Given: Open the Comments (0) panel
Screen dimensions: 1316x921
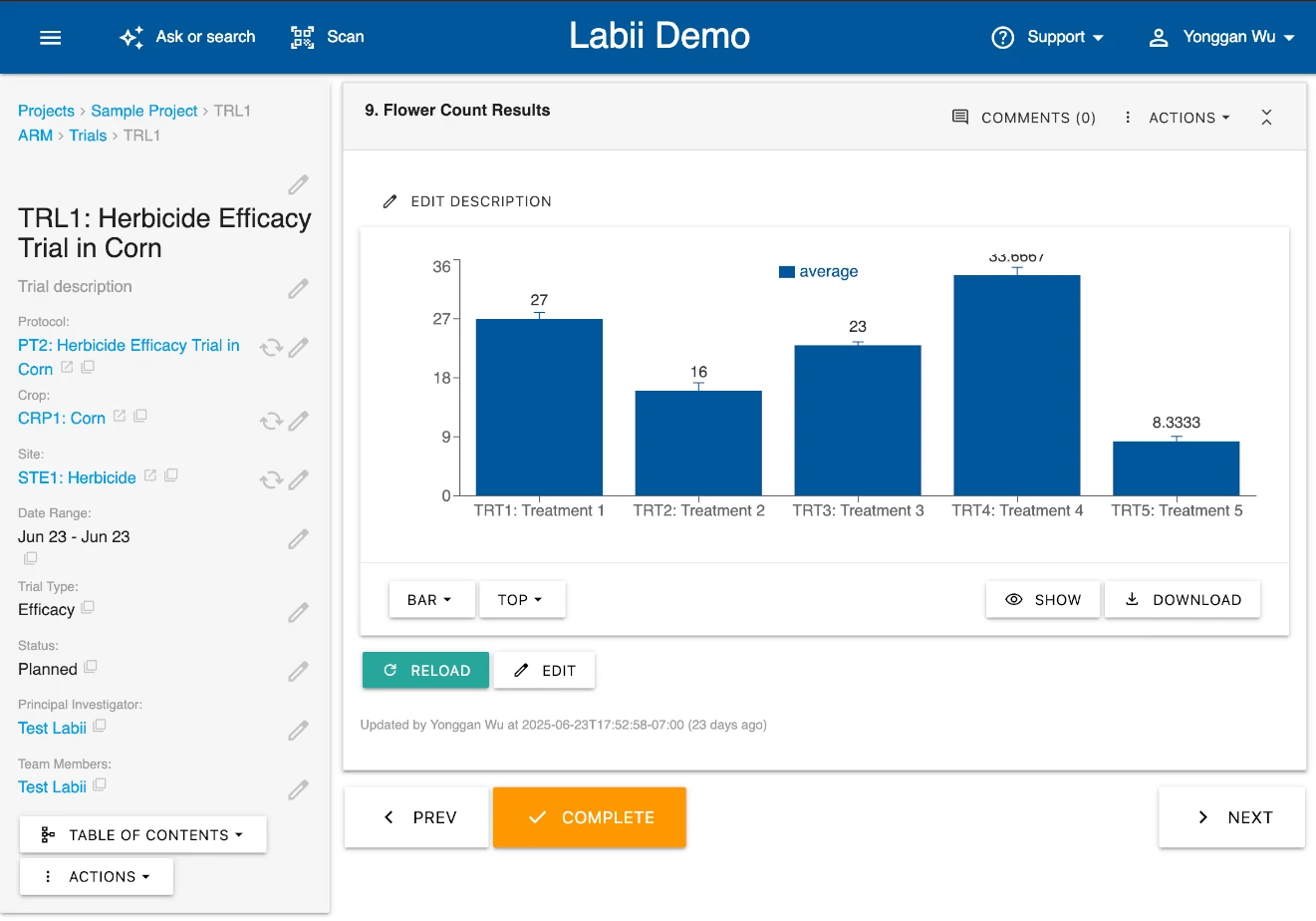Looking at the screenshot, I should (1024, 118).
